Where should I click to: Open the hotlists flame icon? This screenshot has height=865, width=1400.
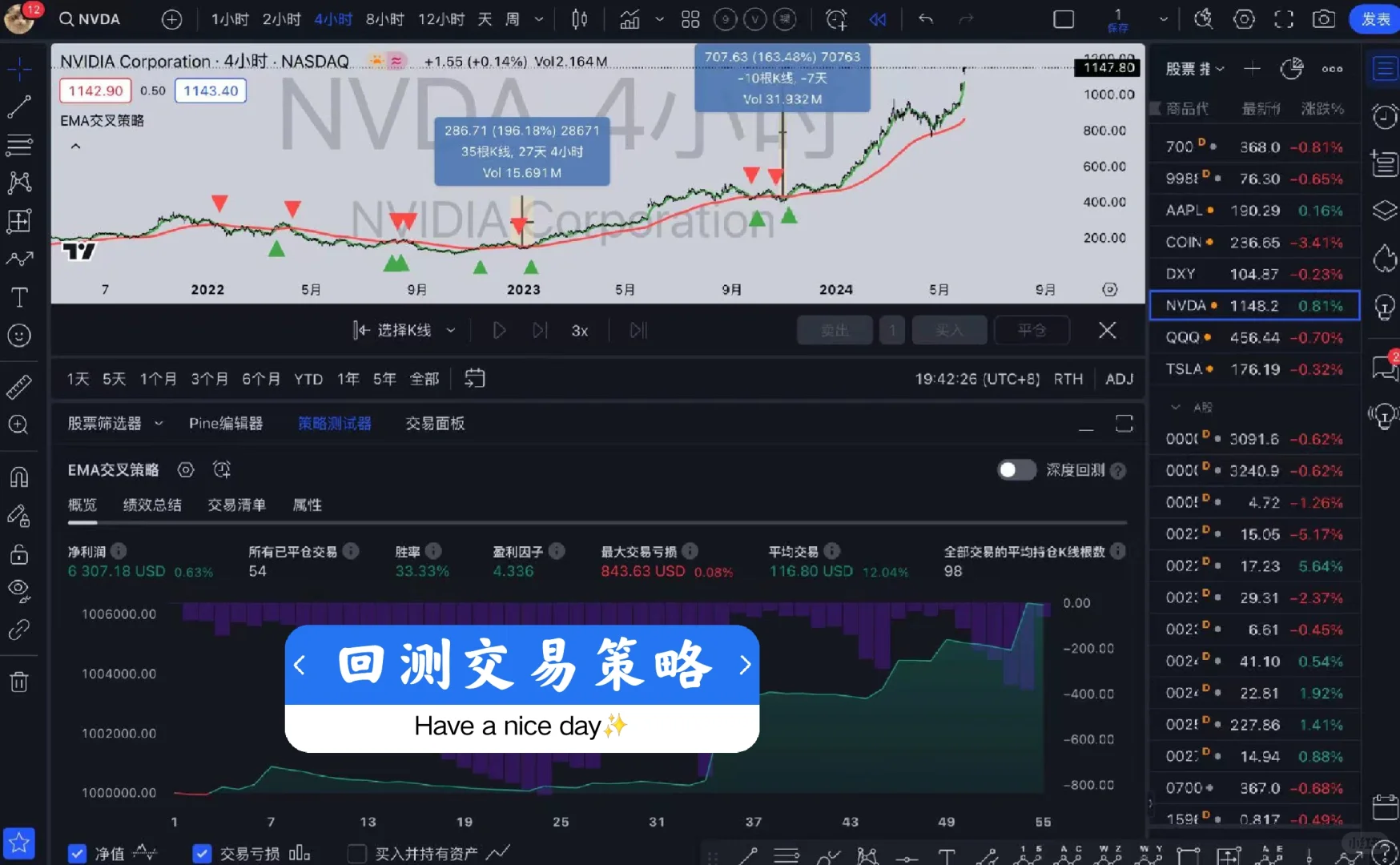tap(1385, 258)
